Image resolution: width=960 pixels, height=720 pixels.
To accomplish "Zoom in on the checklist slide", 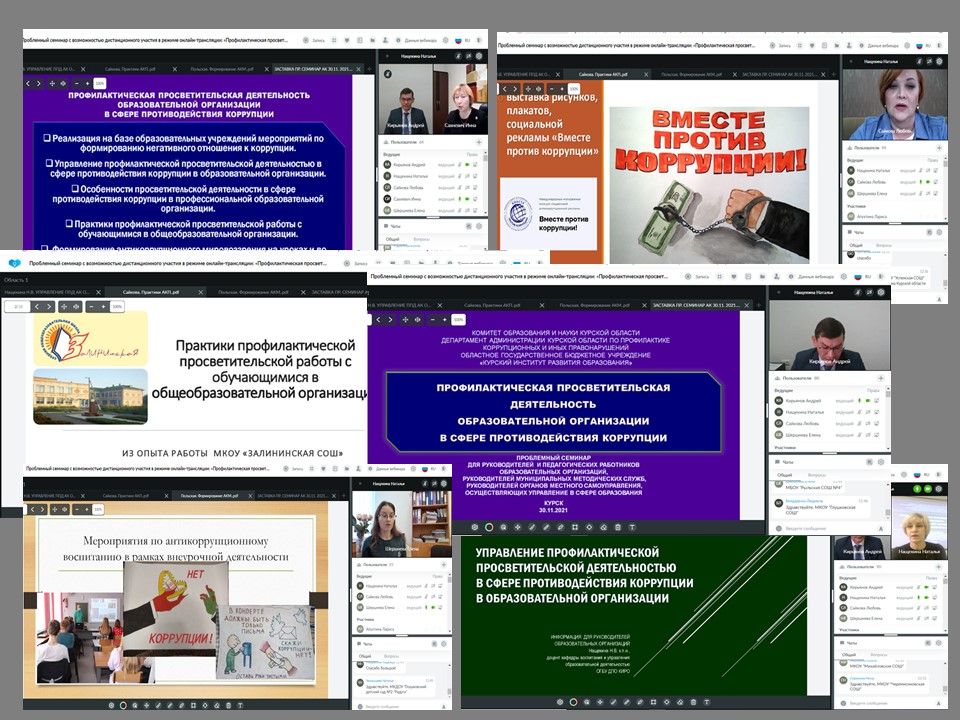I will click(88, 83).
